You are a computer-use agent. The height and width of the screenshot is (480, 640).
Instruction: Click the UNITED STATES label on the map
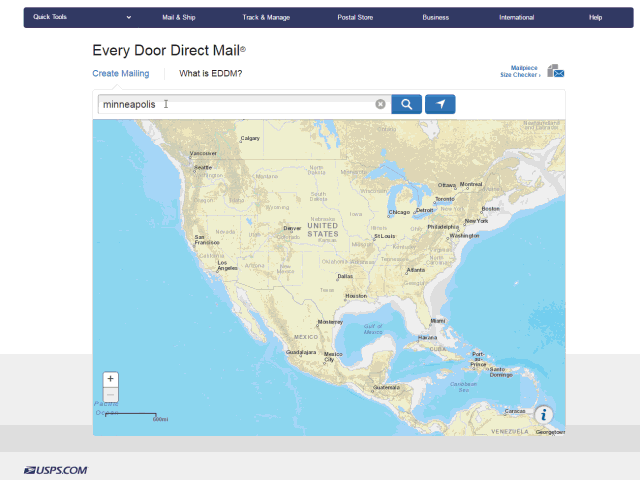[x=323, y=230]
